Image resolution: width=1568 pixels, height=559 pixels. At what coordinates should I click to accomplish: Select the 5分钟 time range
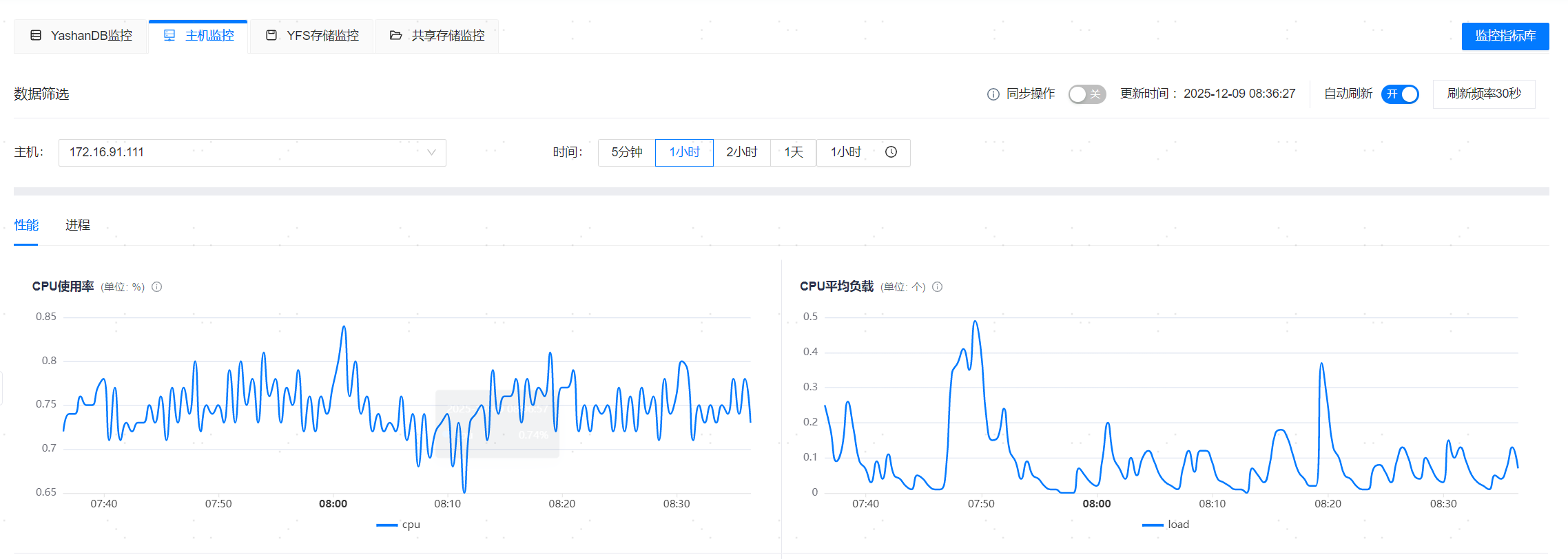click(626, 152)
